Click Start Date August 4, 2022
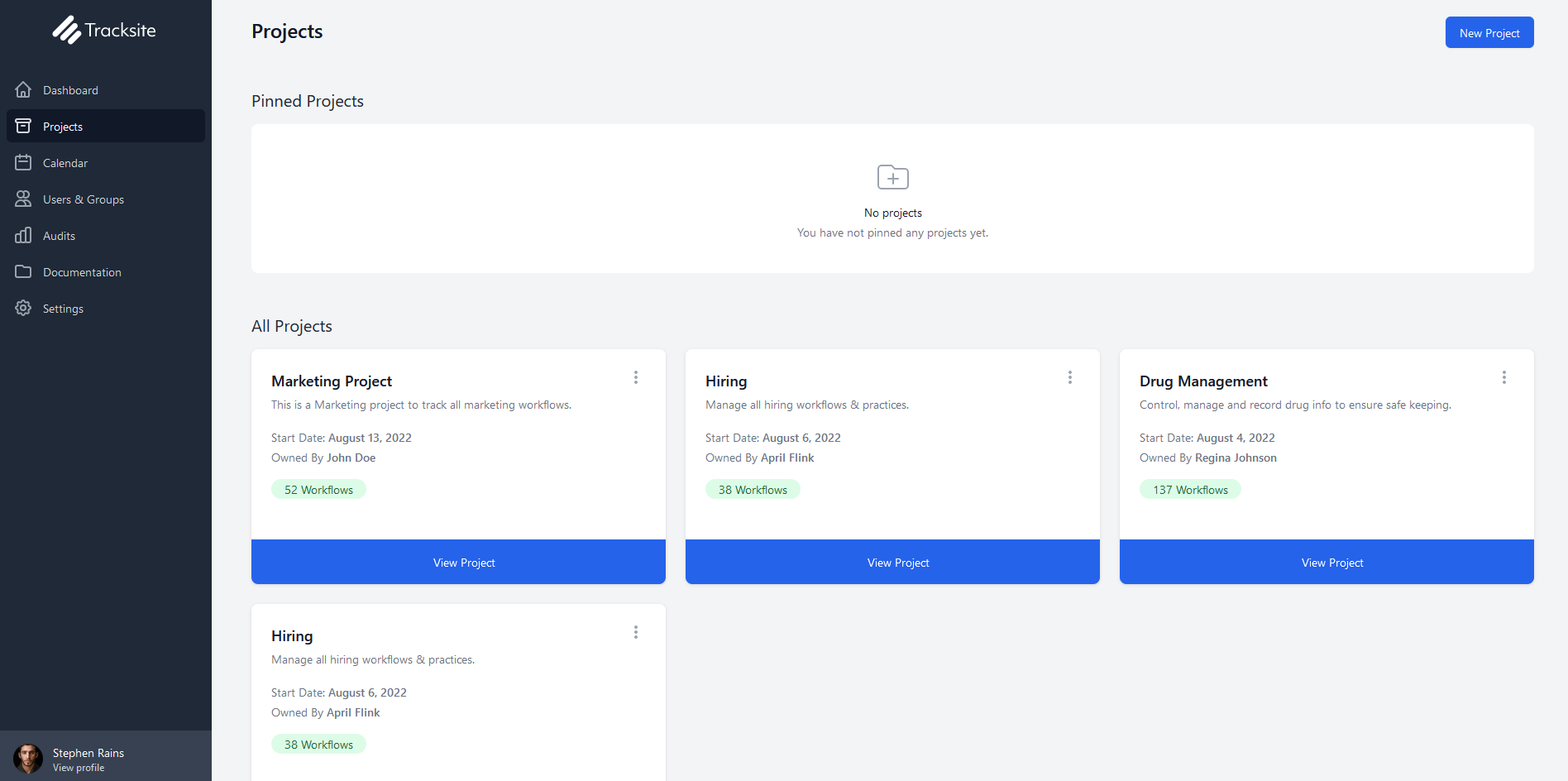The height and width of the screenshot is (781, 1568). click(x=1207, y=438)
